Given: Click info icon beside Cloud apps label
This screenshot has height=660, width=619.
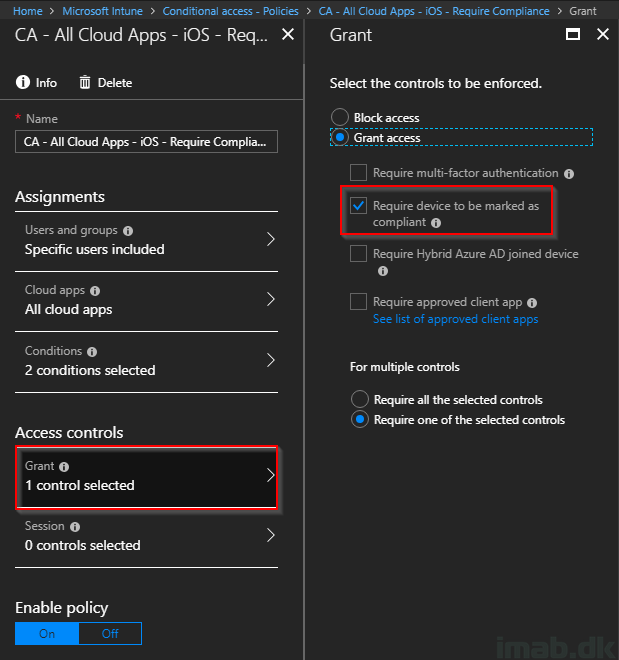Looking at the screenshot, I should (95, 290).
